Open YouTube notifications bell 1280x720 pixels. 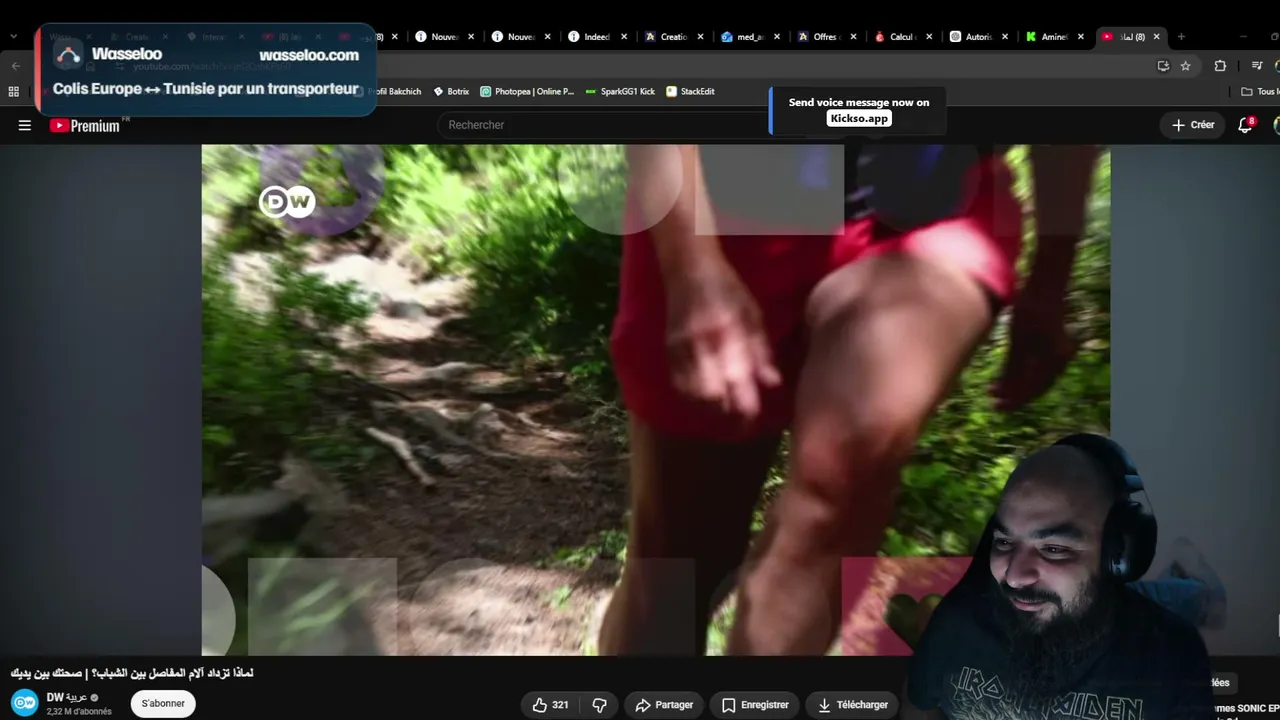(1245, 125)
